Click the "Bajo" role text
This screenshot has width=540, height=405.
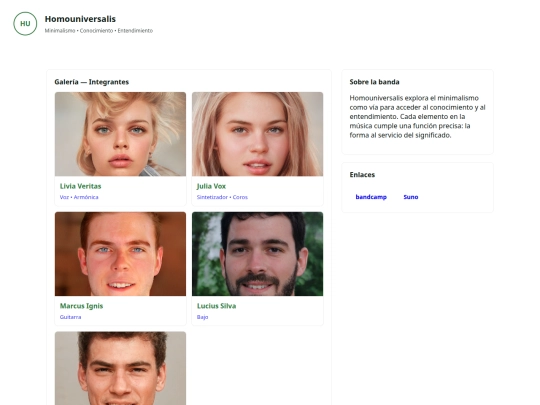pos(202,317)
